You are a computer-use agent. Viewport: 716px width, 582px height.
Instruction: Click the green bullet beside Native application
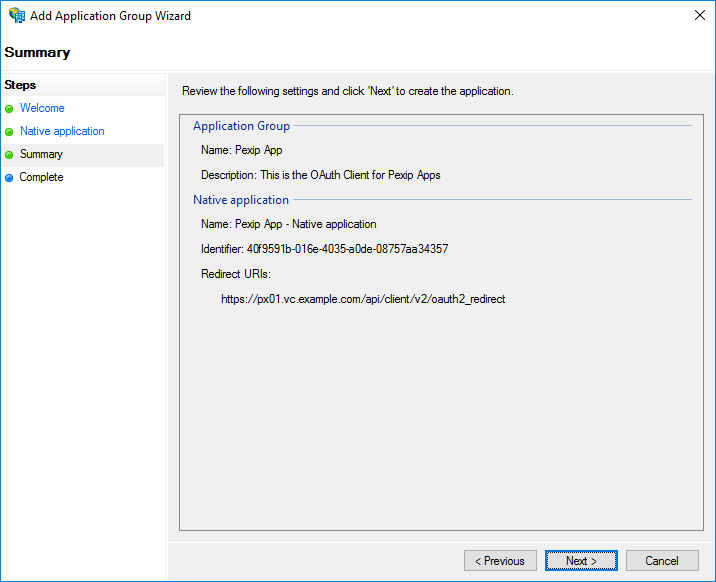(9, 132)
